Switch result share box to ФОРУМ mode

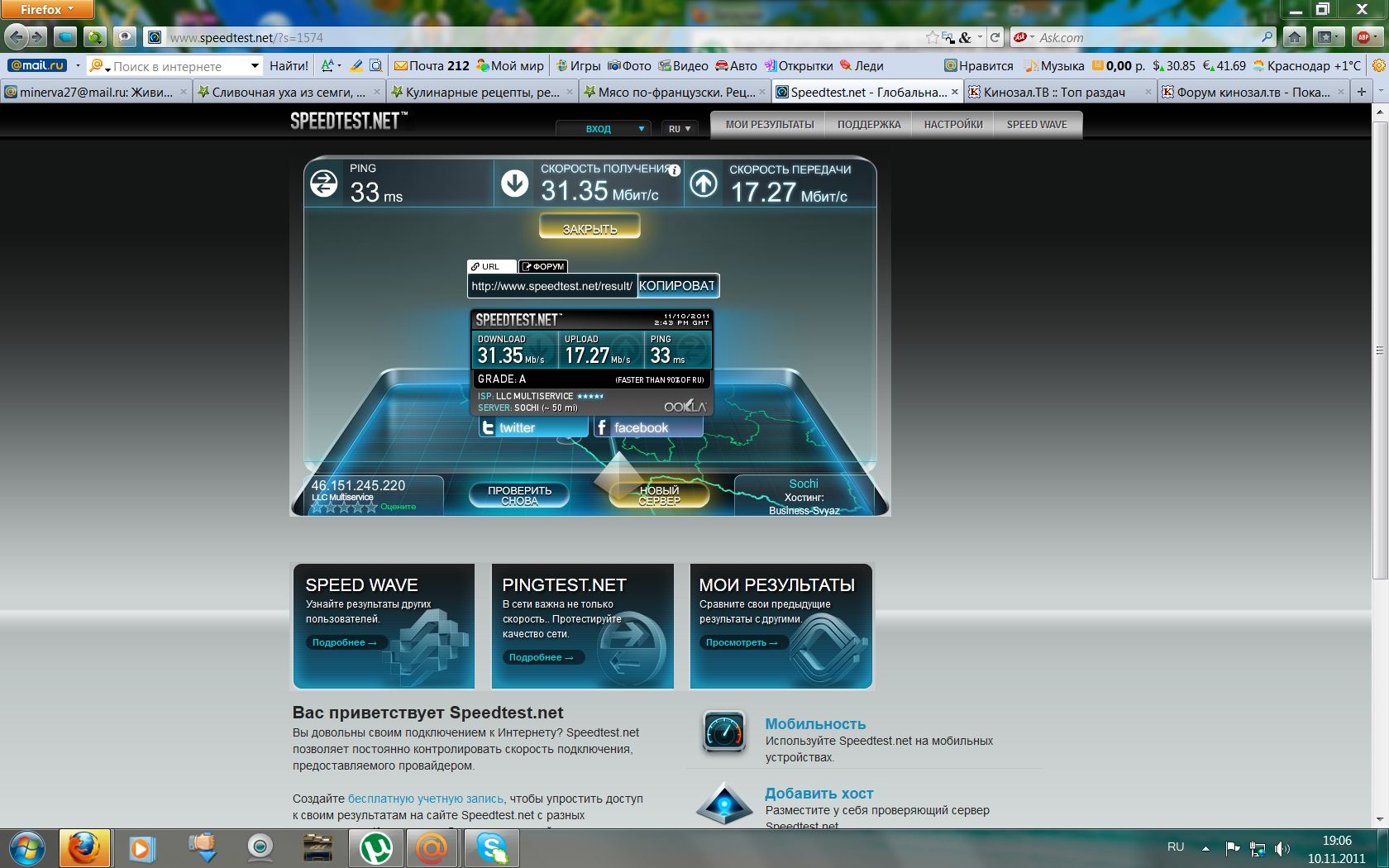543,266
